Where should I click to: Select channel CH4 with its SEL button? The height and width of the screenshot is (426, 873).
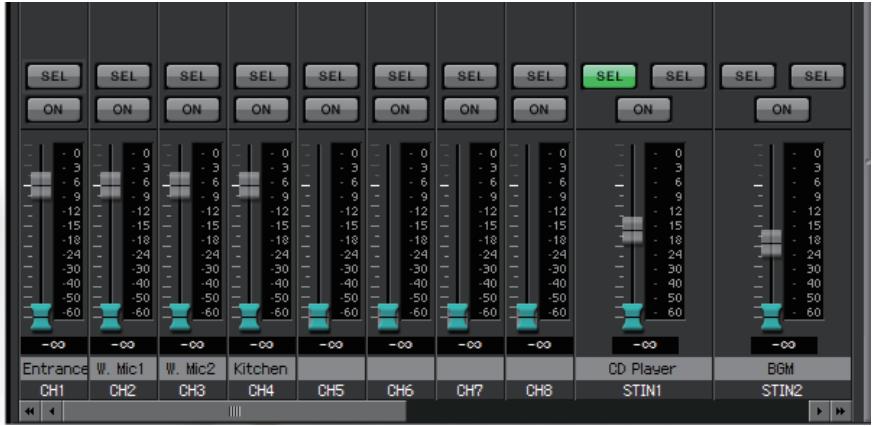262,76
